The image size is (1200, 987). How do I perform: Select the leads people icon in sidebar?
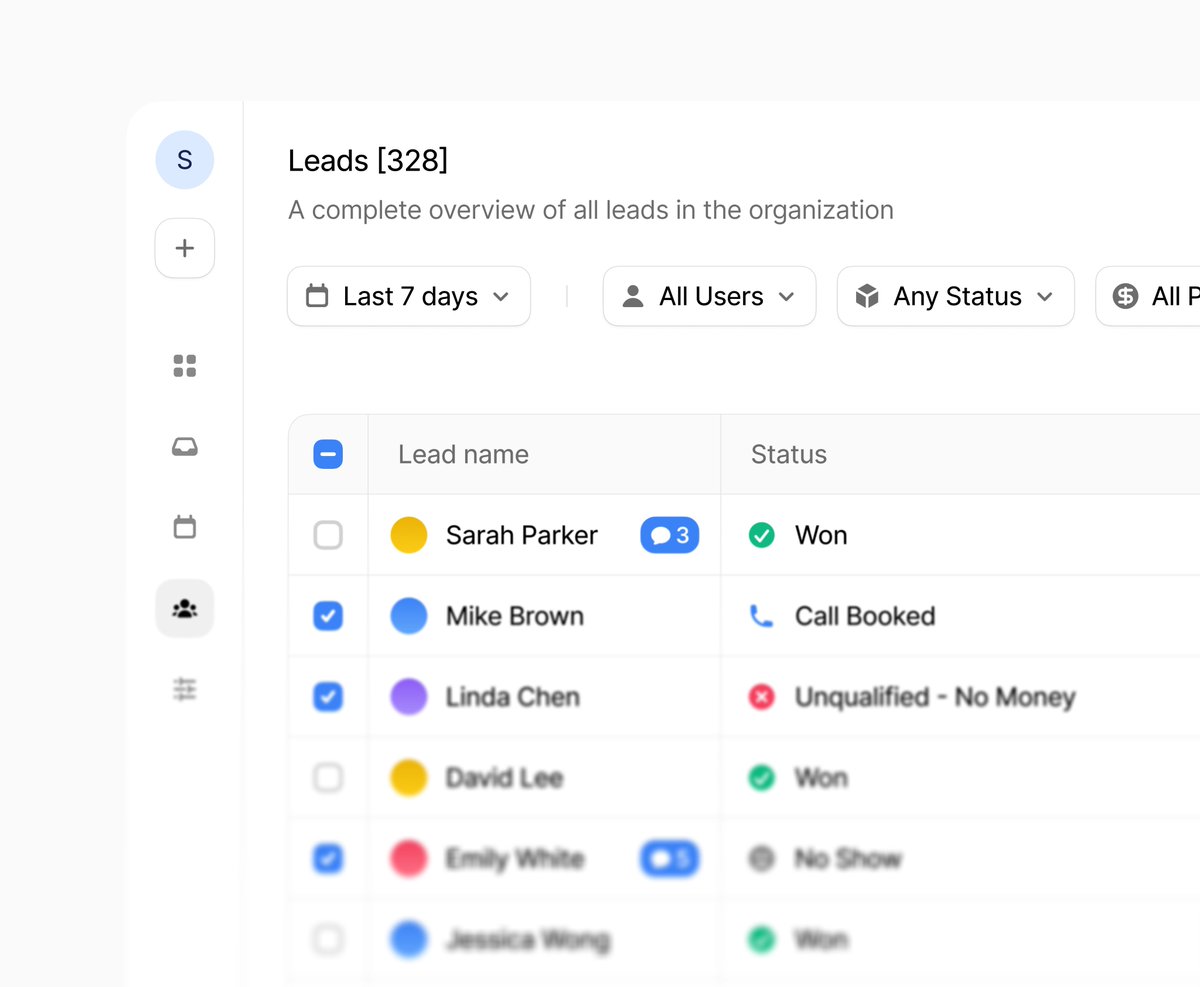click(185, 608)
